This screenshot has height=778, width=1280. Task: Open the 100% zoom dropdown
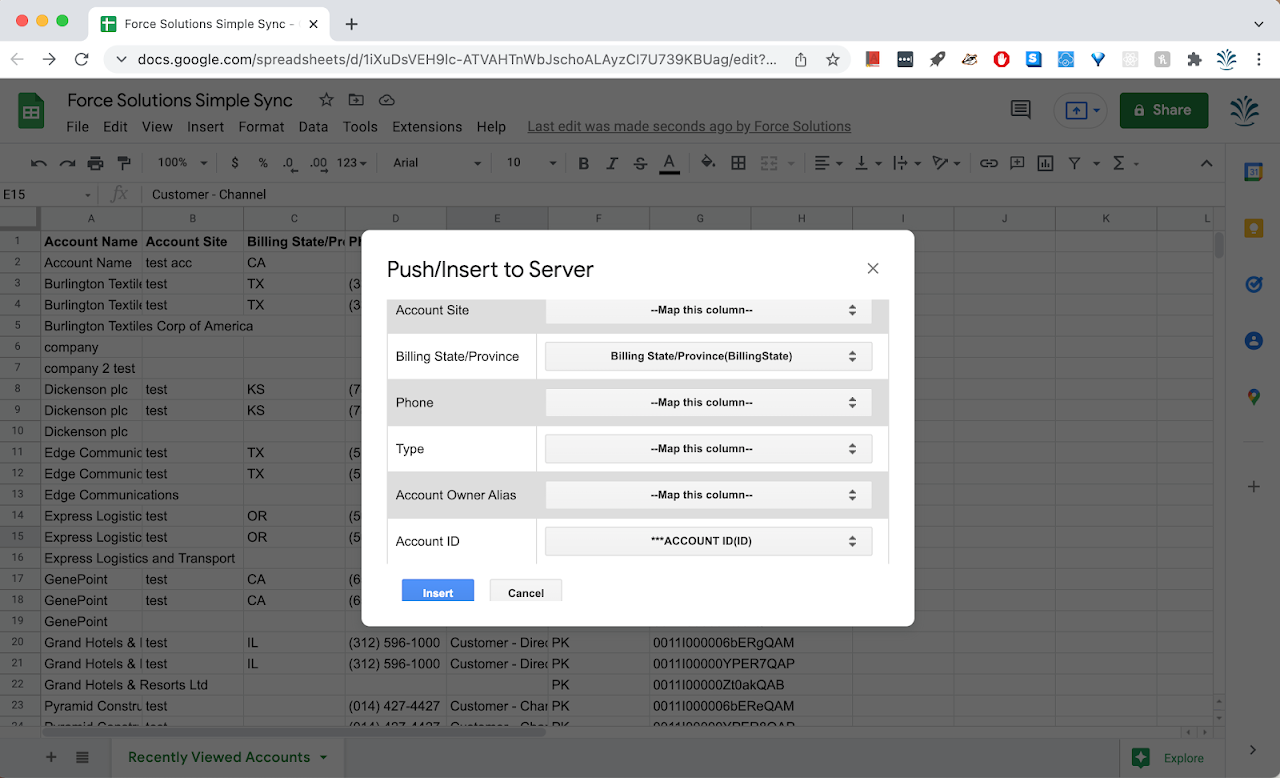pyautogui.click(x=182, y=163)
